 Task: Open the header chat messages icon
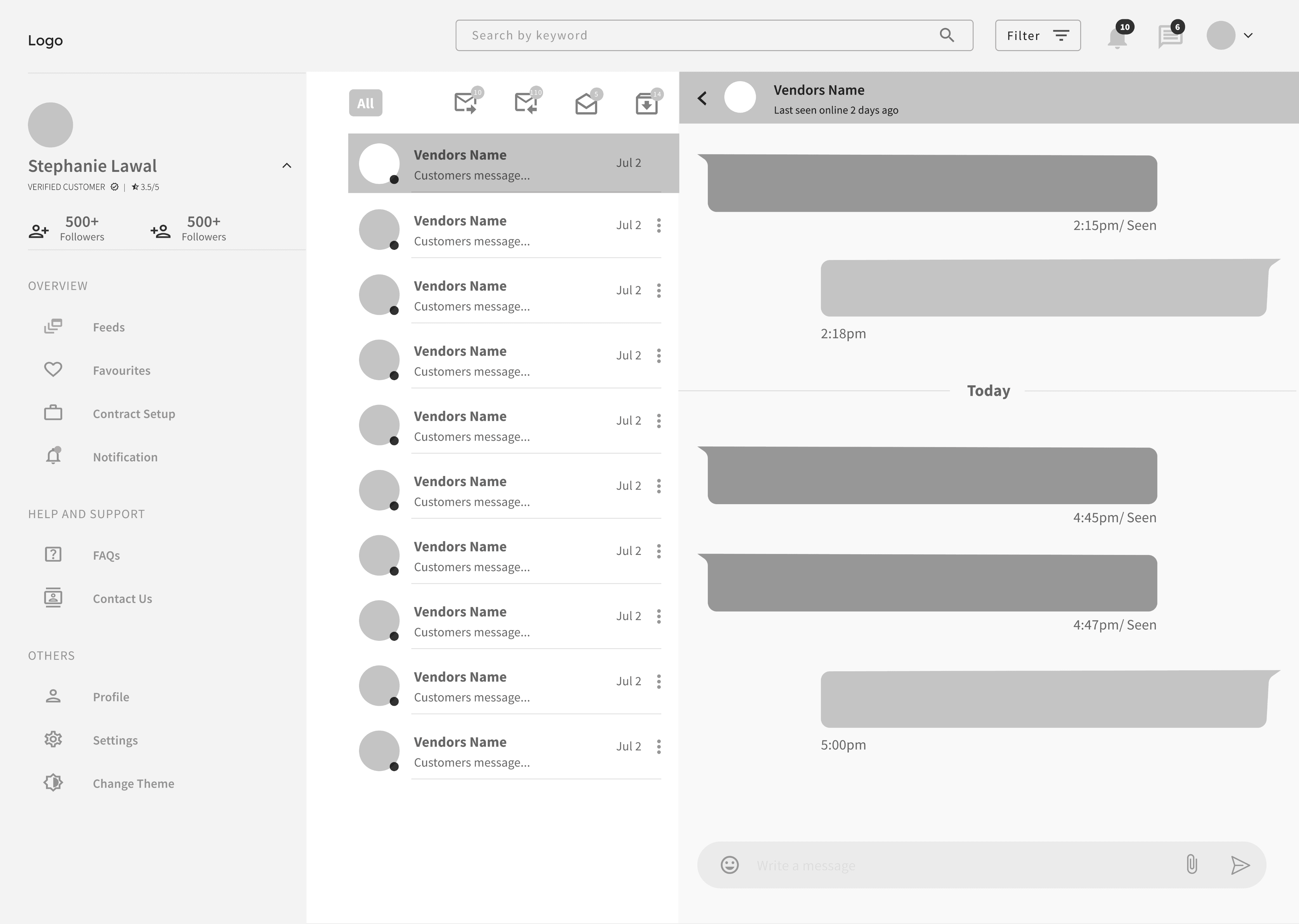1170,37
